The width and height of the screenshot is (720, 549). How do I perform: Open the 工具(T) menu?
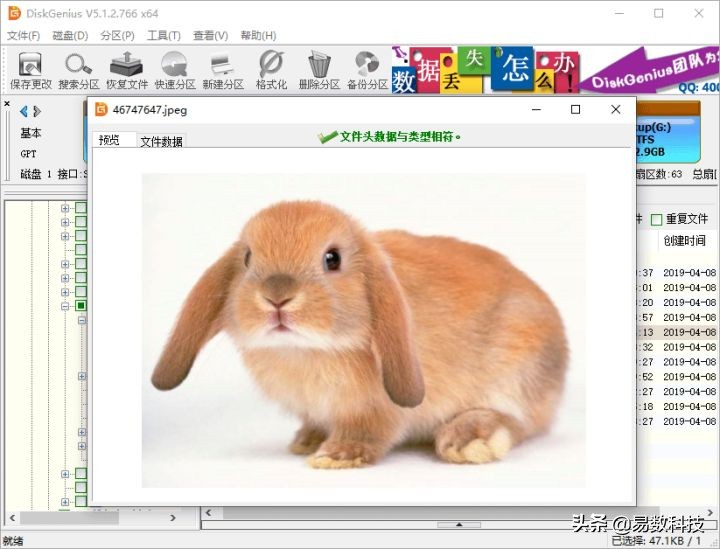point(164,35)
